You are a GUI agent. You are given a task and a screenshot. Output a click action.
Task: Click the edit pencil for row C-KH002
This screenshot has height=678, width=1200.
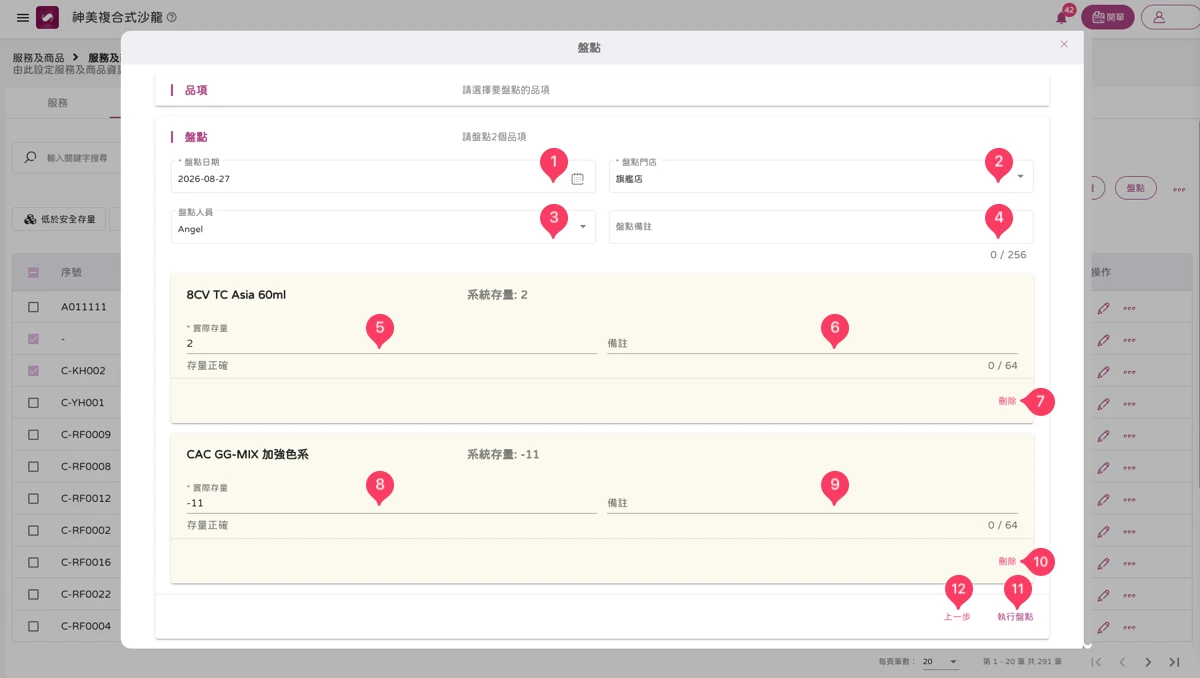(1103, 371)
